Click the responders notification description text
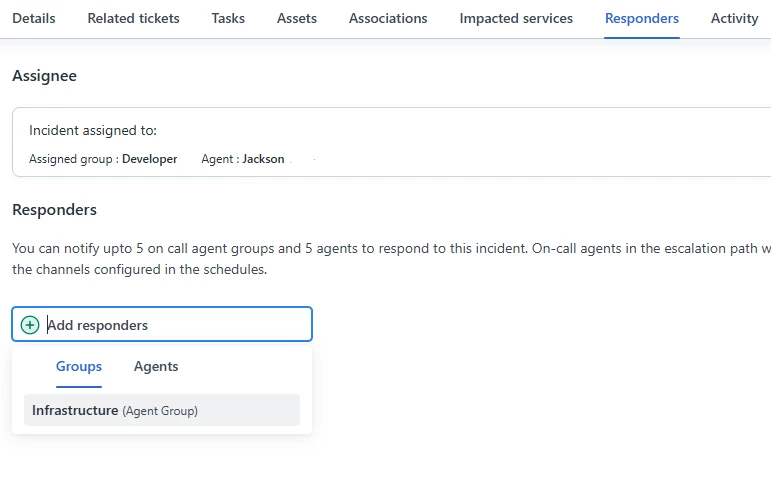The width and height of the screenshot is (771, 487). pos(391,259)
